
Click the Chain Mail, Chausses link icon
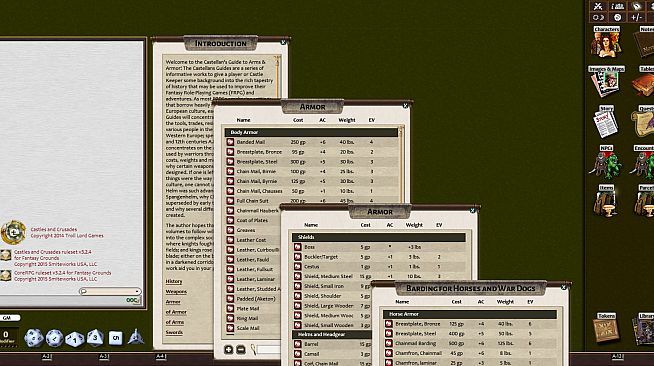230,191
